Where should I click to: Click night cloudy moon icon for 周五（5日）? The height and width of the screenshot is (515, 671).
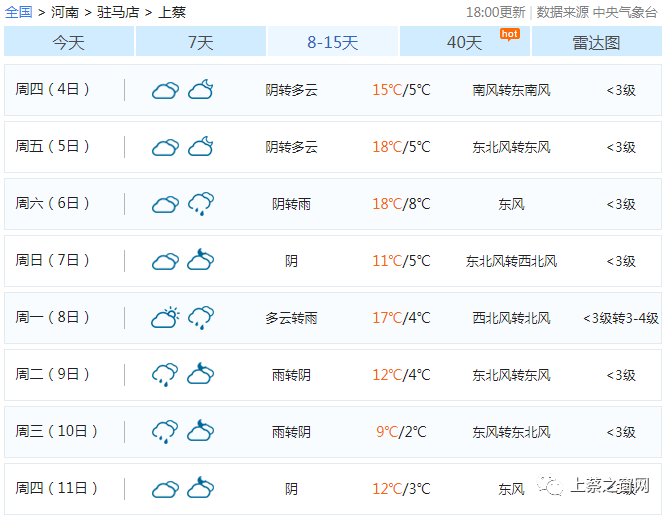(x=201, y=146)
